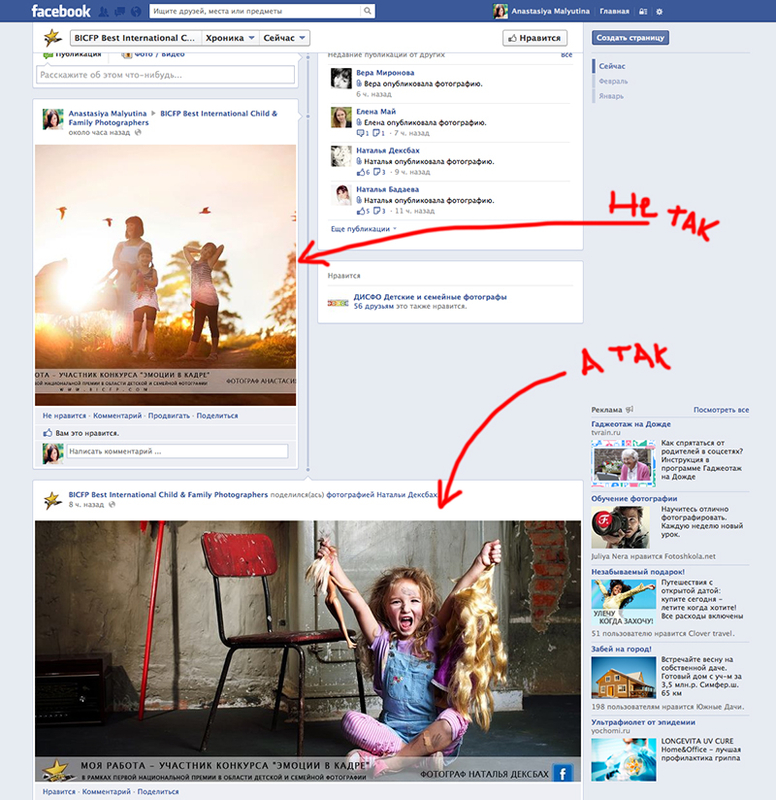The image size is (776, 800).
Task: Open messages icon in header
Action: [120, 12]
